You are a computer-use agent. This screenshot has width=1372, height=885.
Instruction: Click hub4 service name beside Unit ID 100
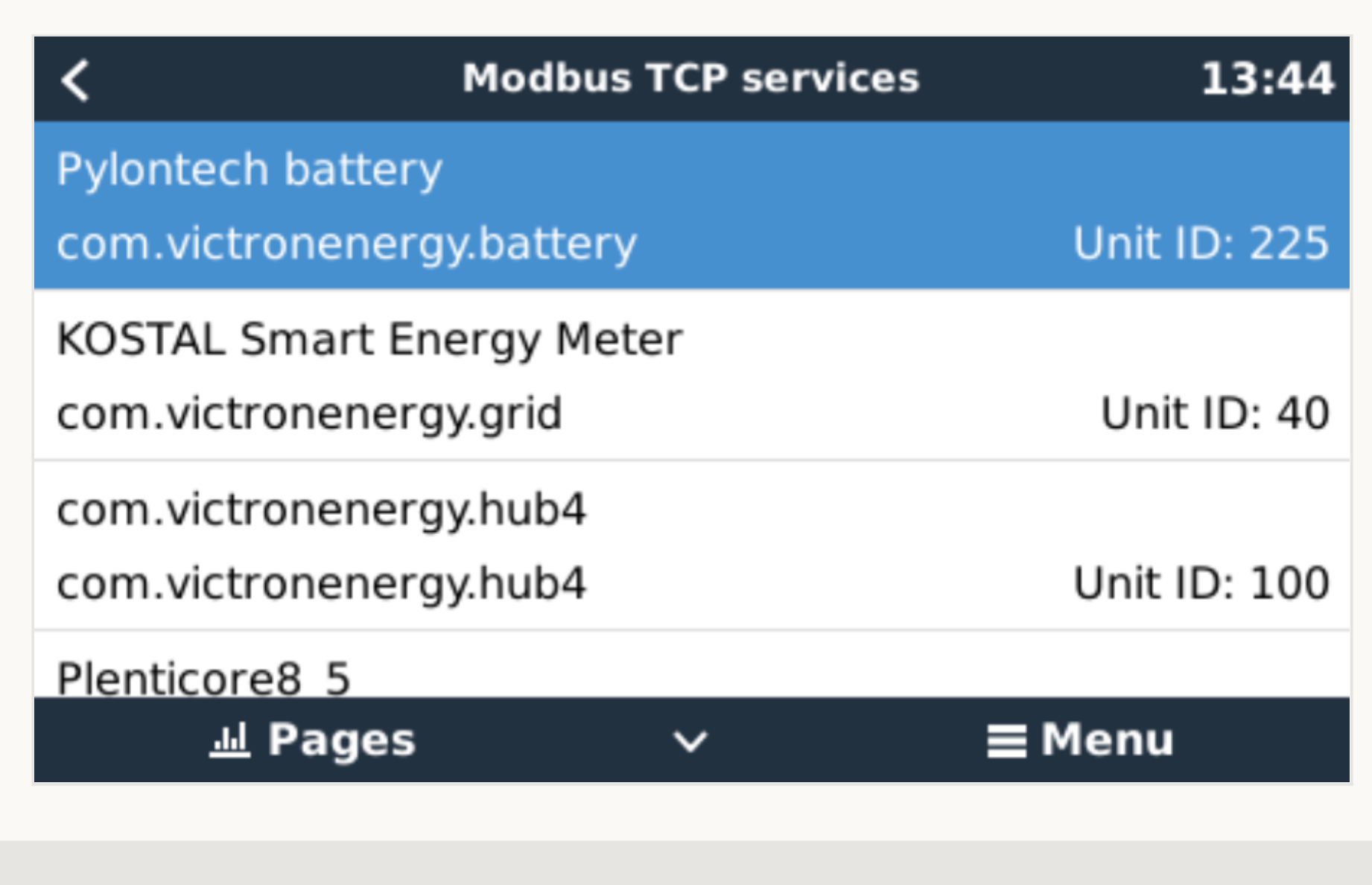coord(321,583)
